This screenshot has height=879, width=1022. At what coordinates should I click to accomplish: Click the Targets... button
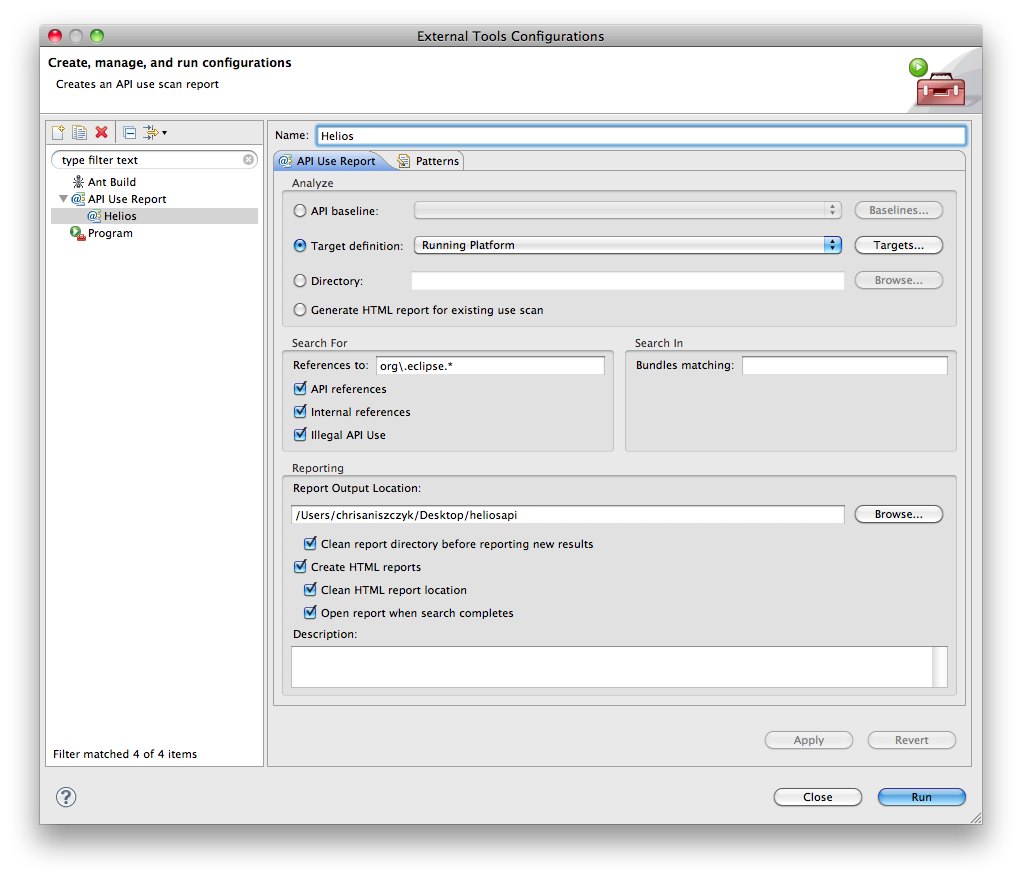point(898,245)
